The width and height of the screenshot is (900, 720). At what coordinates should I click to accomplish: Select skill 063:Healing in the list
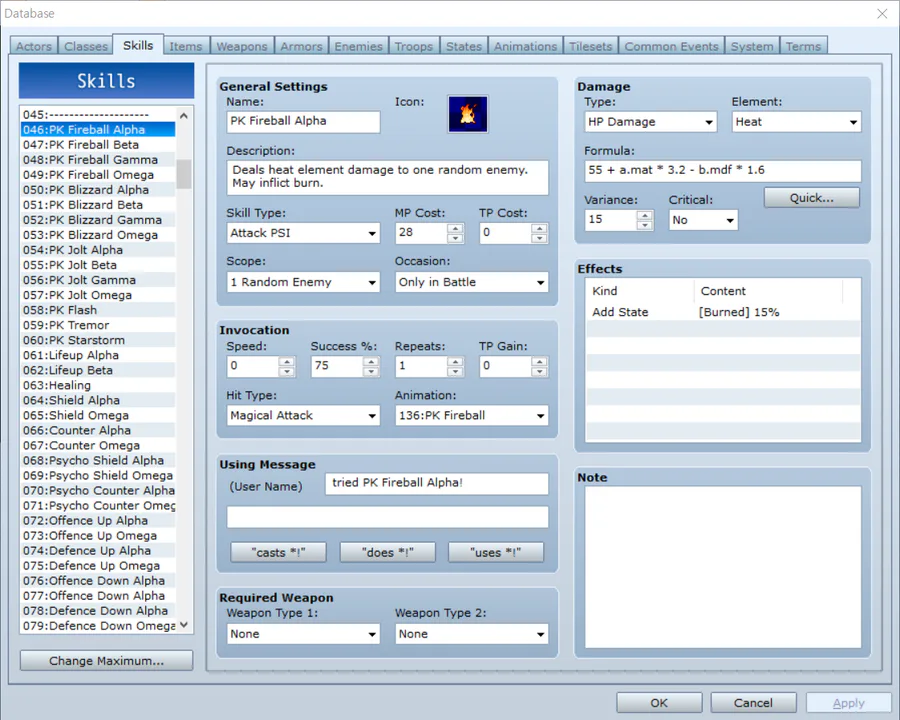(x=98, y=385)
